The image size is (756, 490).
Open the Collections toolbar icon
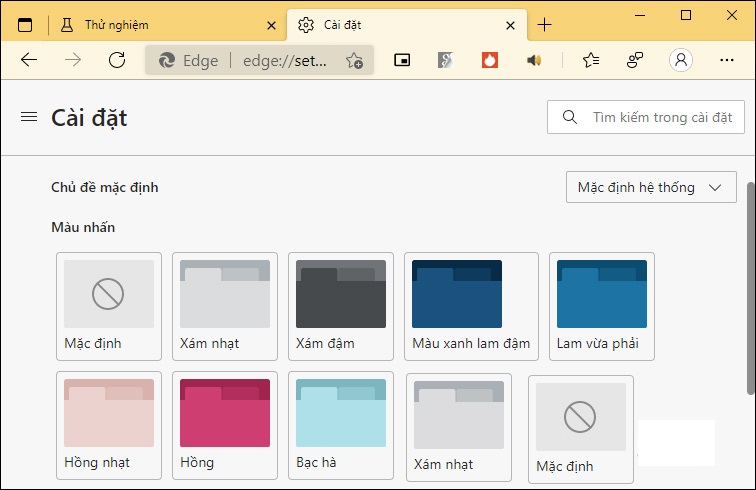(x=635, y=60)
